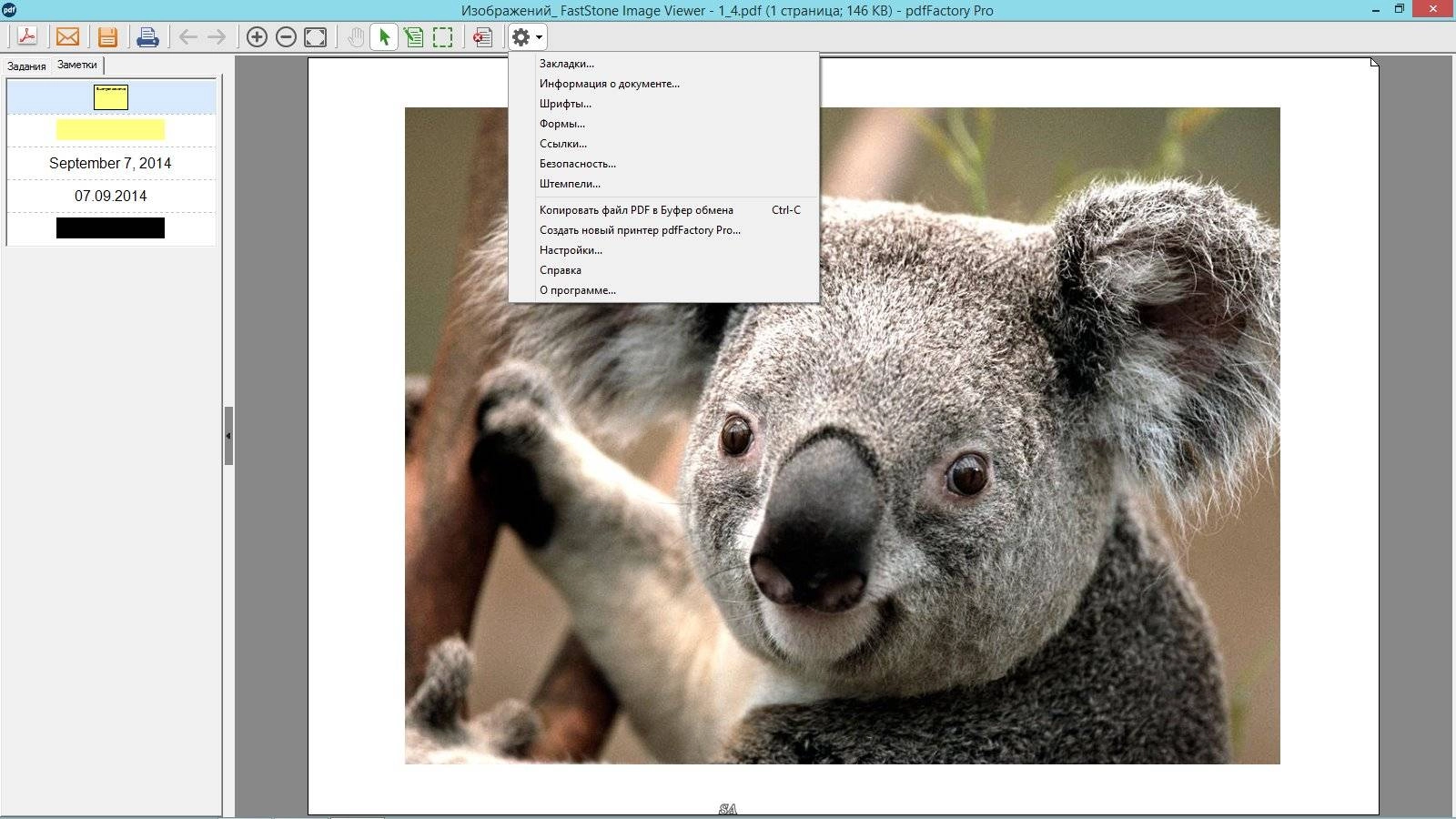Select the yellow sticky note stamp
Viewport: 1456px width, 819px height.
pos(111,97)
